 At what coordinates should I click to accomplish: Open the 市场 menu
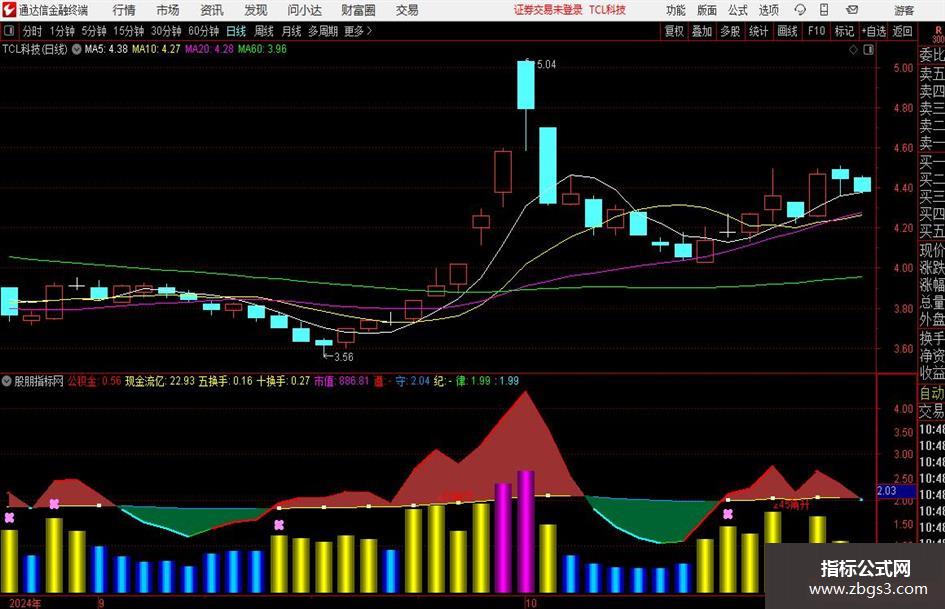click(168, 10)
